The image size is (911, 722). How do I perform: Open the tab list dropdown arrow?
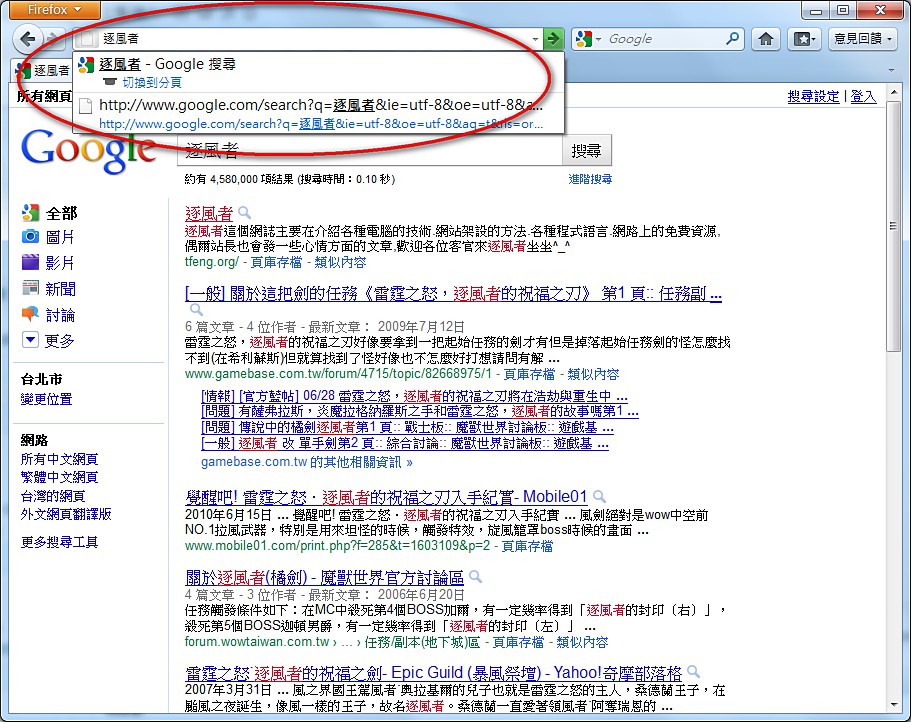point(892,70)
